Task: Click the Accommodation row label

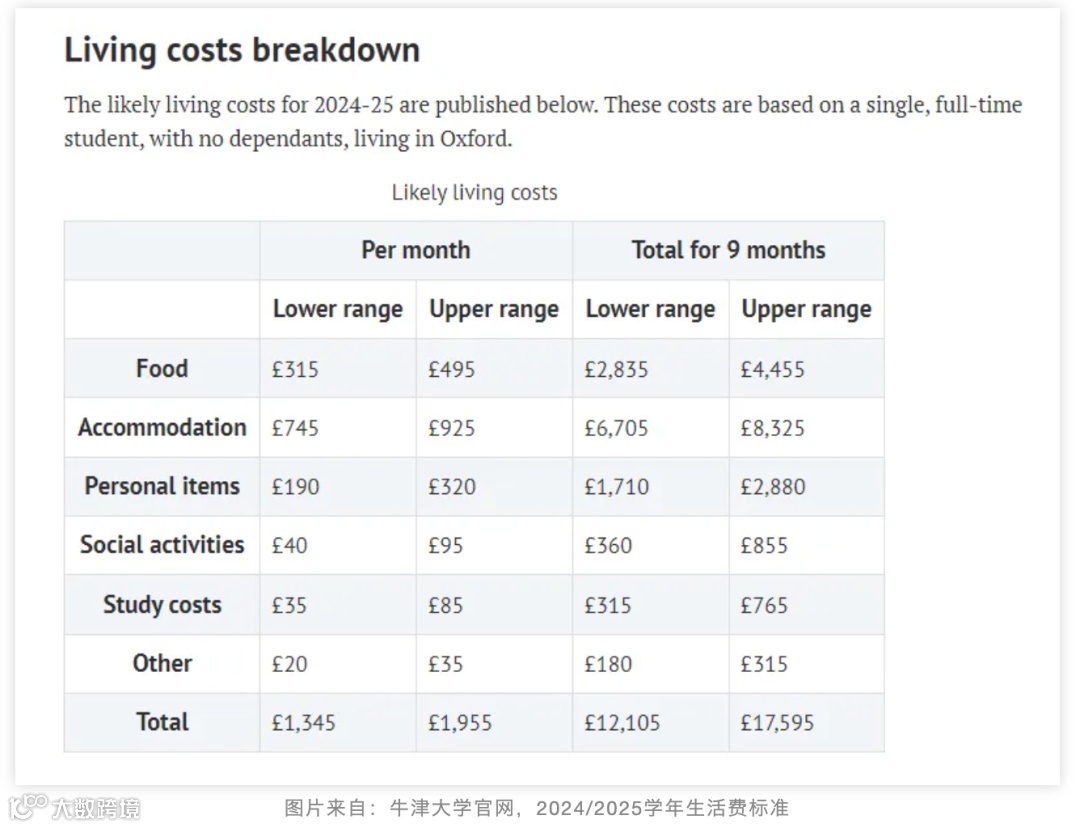Action: point(162,427)
